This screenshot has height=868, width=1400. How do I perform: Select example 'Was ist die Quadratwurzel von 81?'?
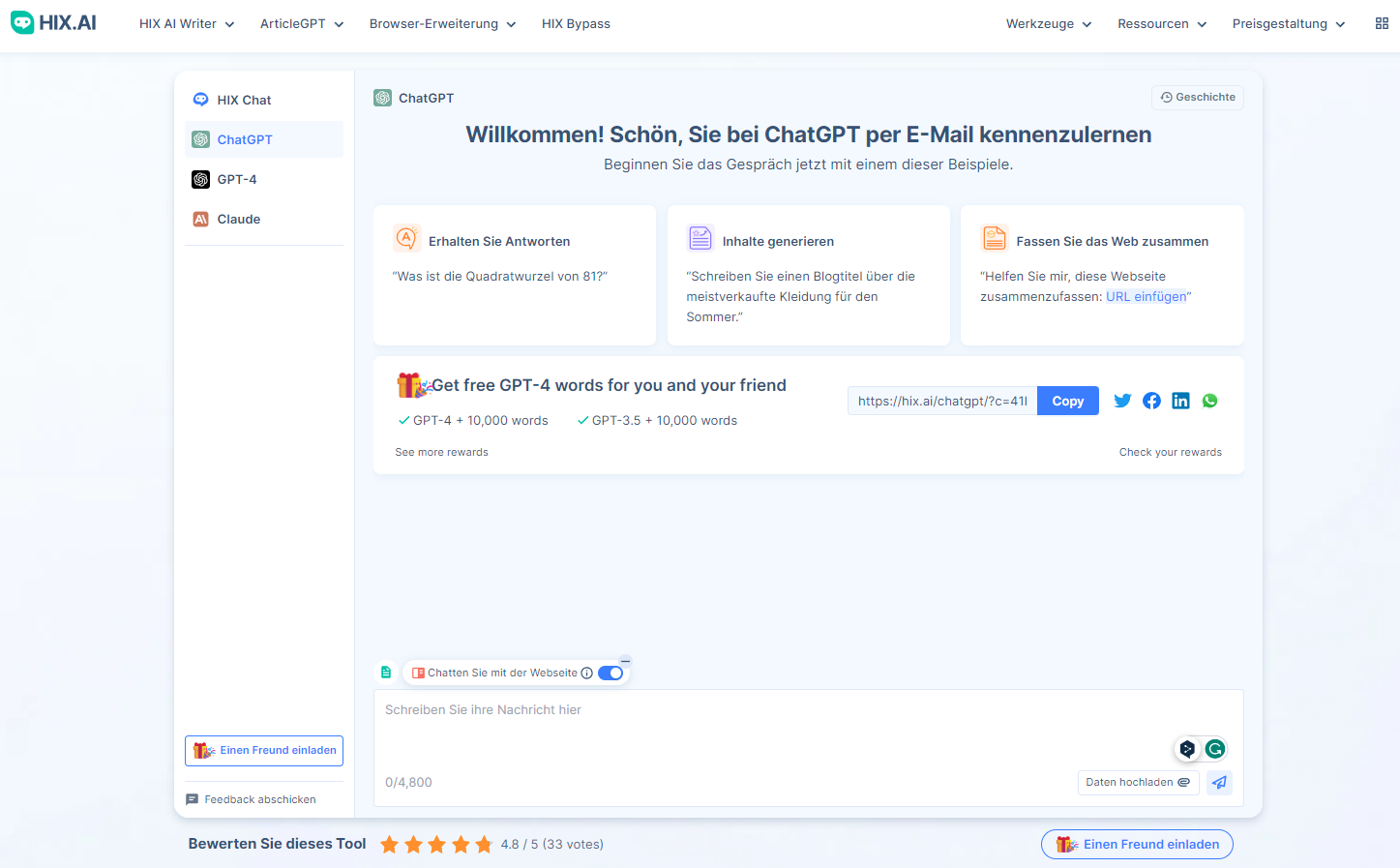click(x=500, y=276)
